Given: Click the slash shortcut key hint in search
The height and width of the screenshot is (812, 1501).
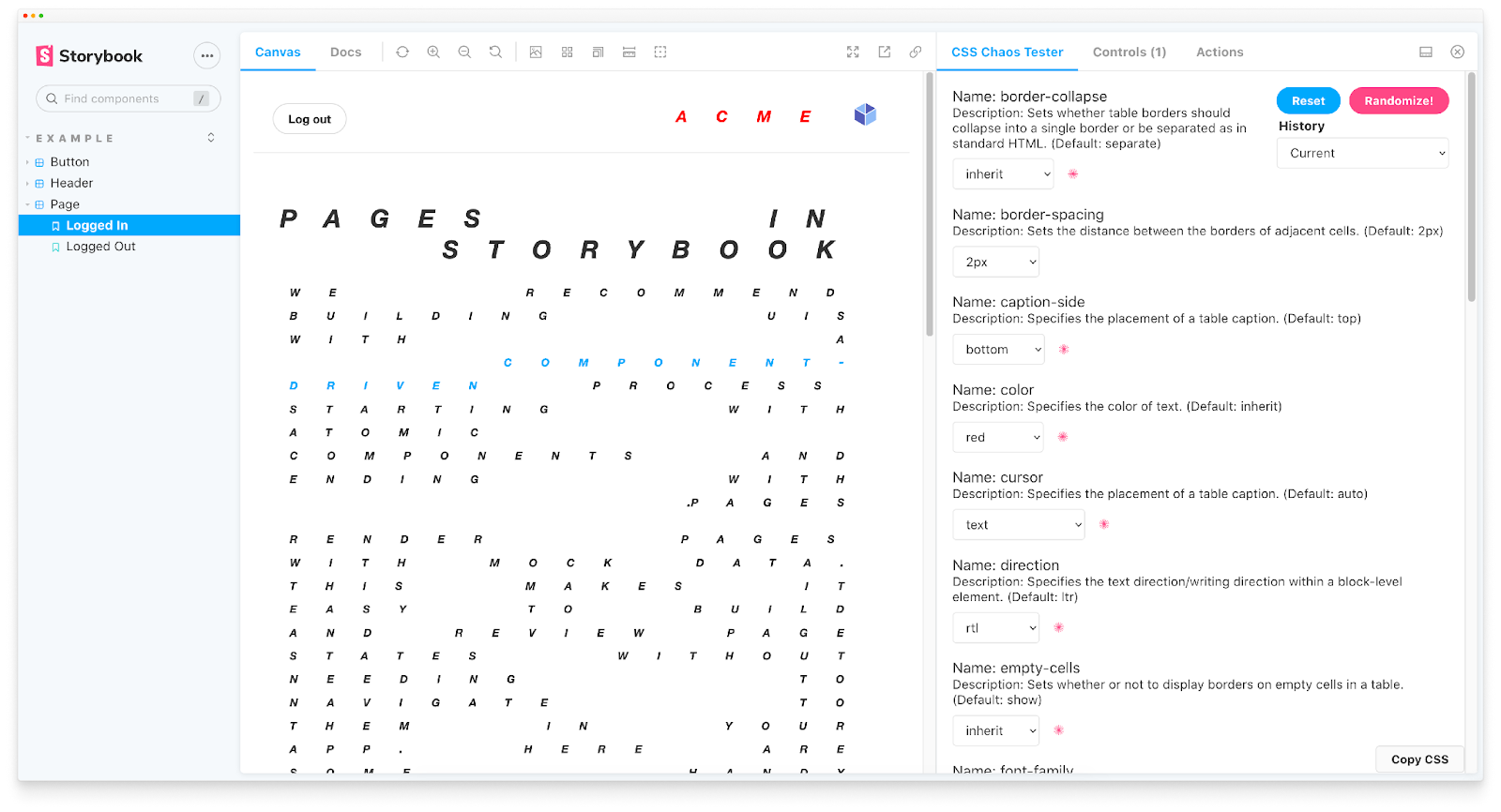Looking at the screenshot, I should [202, 98].
